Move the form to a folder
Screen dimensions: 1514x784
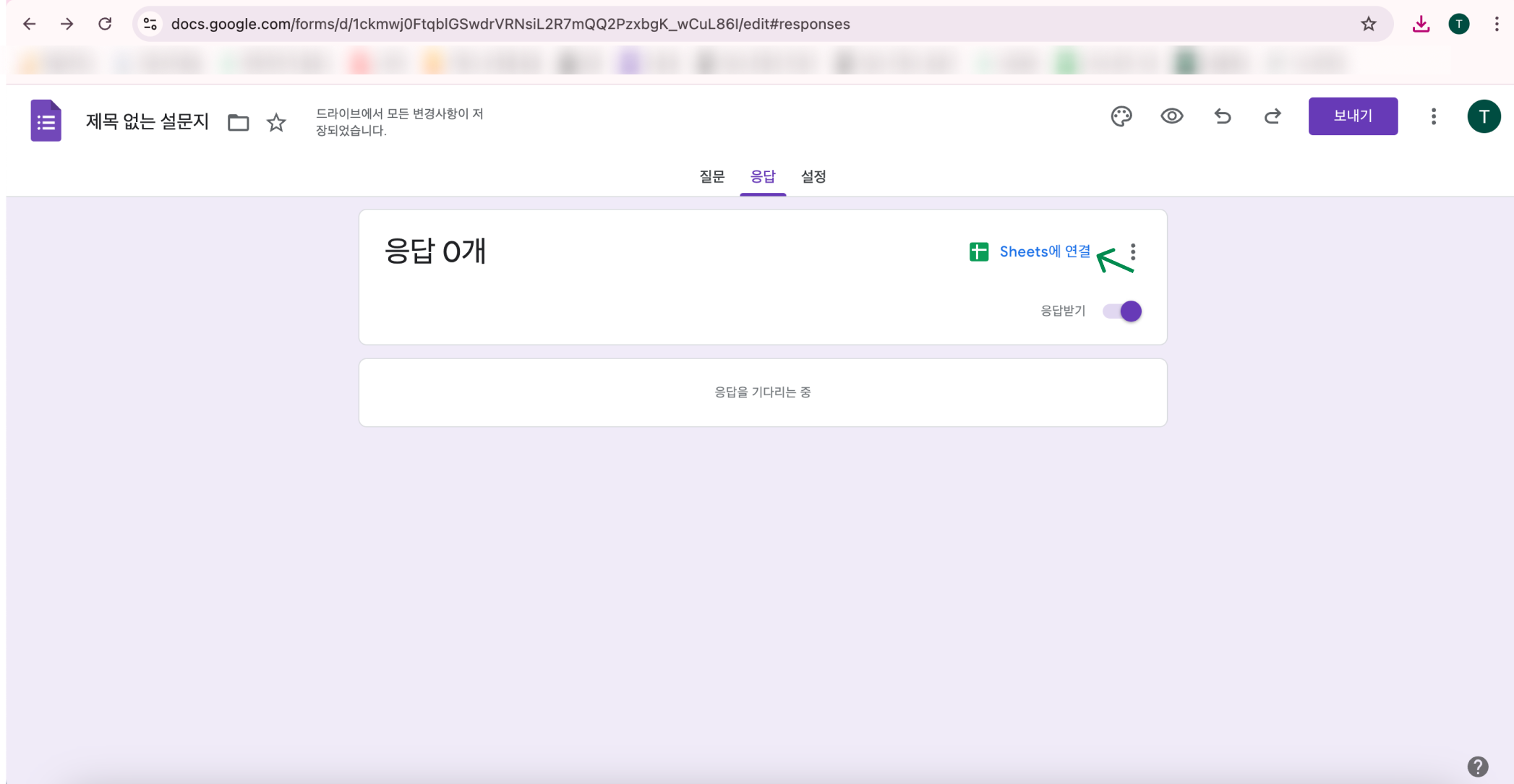[x=237, y=122]
